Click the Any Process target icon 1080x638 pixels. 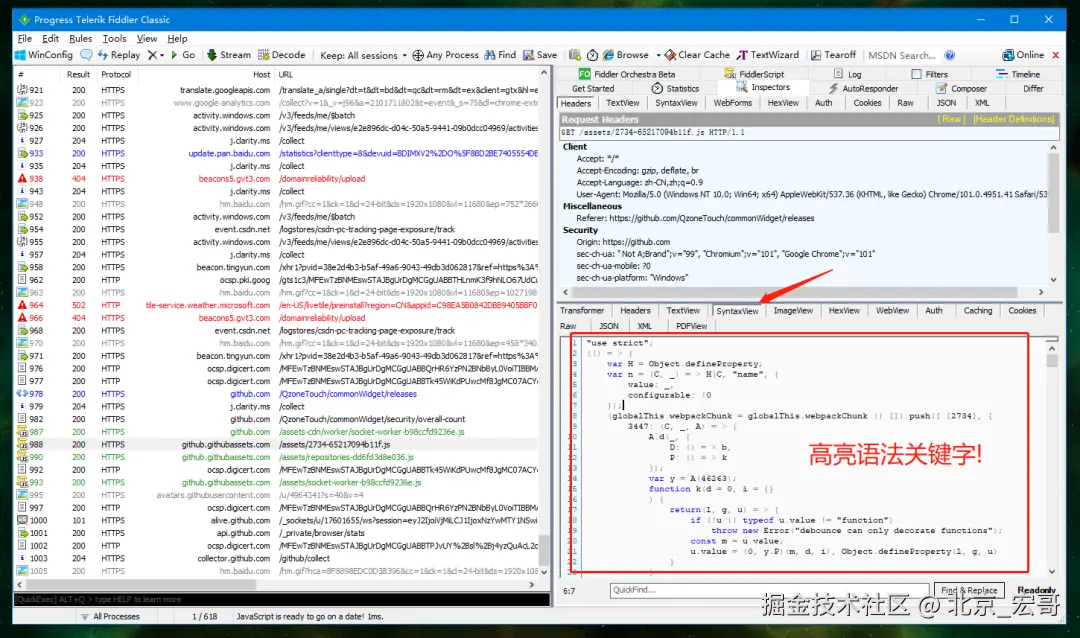(418, 55)
